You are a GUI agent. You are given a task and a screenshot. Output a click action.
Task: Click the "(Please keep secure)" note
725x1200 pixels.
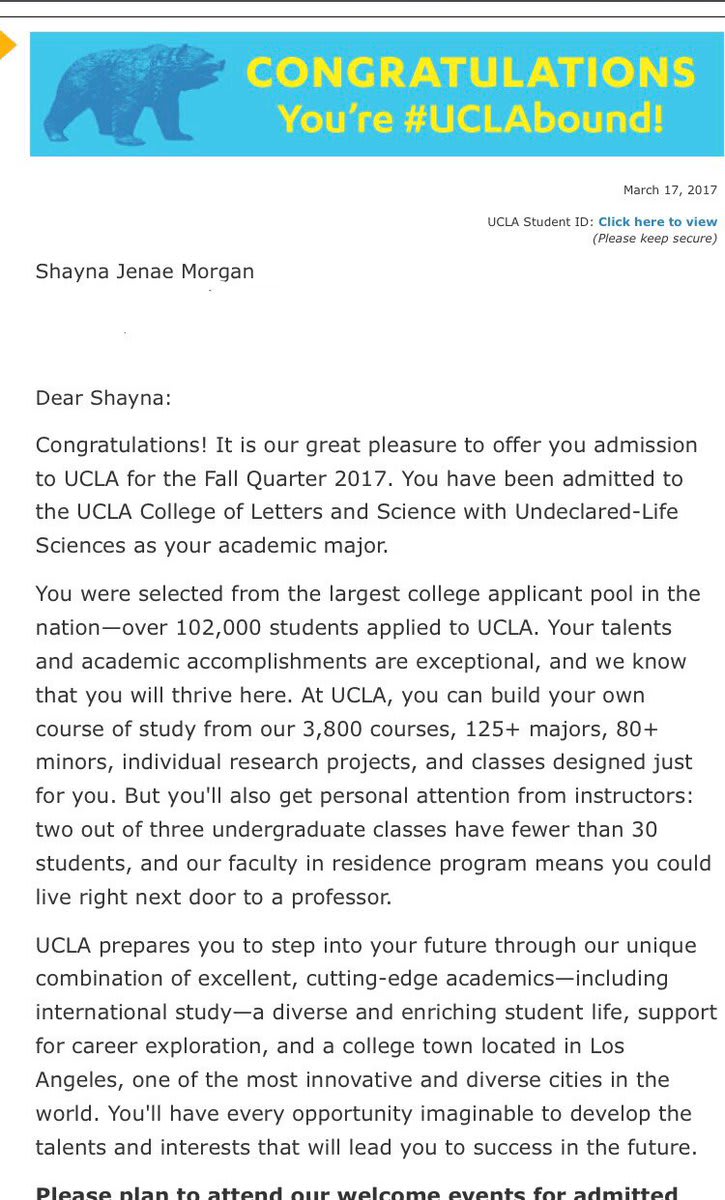(x=654, y=238)
